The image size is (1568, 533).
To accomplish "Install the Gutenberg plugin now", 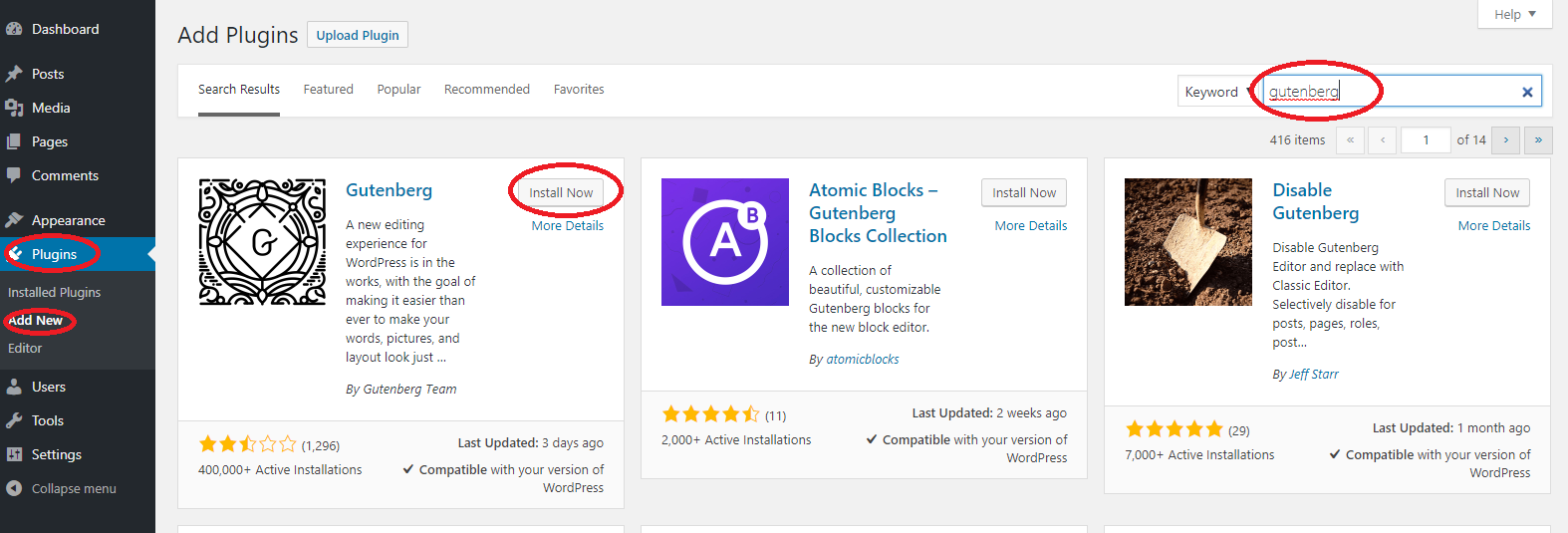I will pos(561,193).
